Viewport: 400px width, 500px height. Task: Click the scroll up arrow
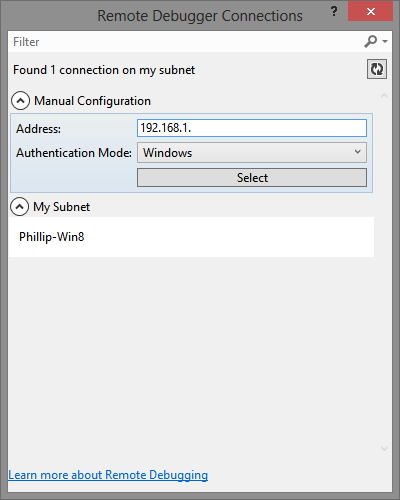[x=384, y=96]
